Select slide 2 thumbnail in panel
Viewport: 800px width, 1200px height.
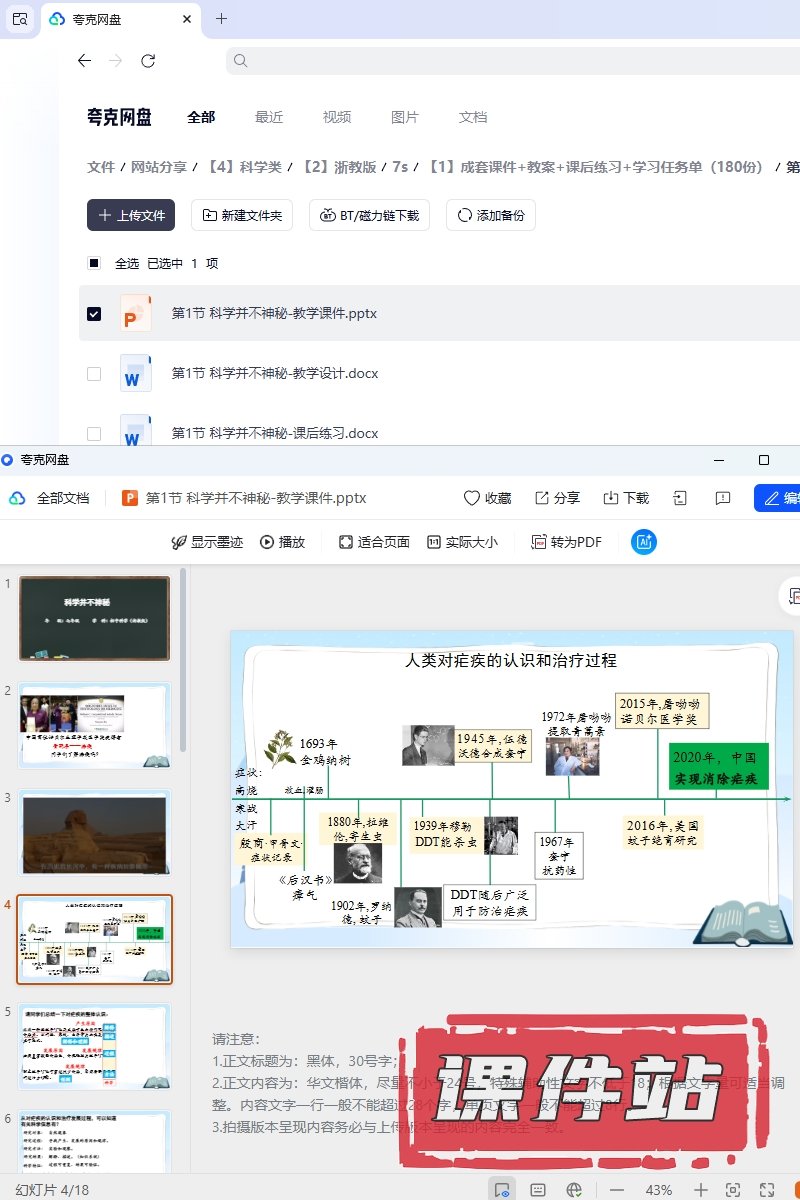pyautogui.click(x=95, y=725)
